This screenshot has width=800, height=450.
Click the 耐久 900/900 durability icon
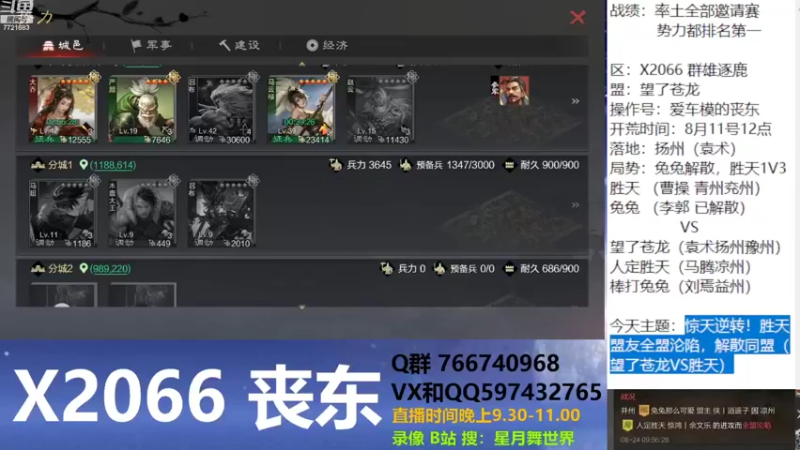click(509, 165)
